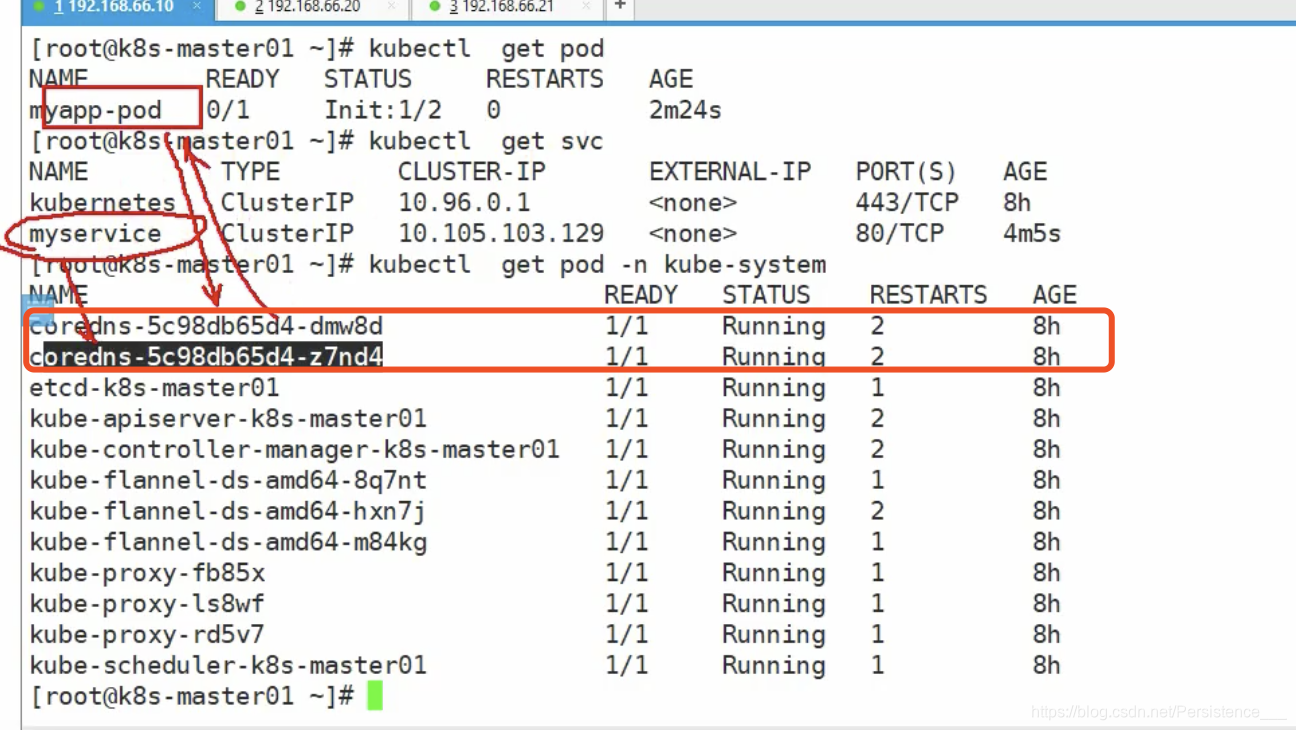Close the 192.168.66.20 tab
Image resolution: width=1296 pixels, height=730 pixels.
391,6
